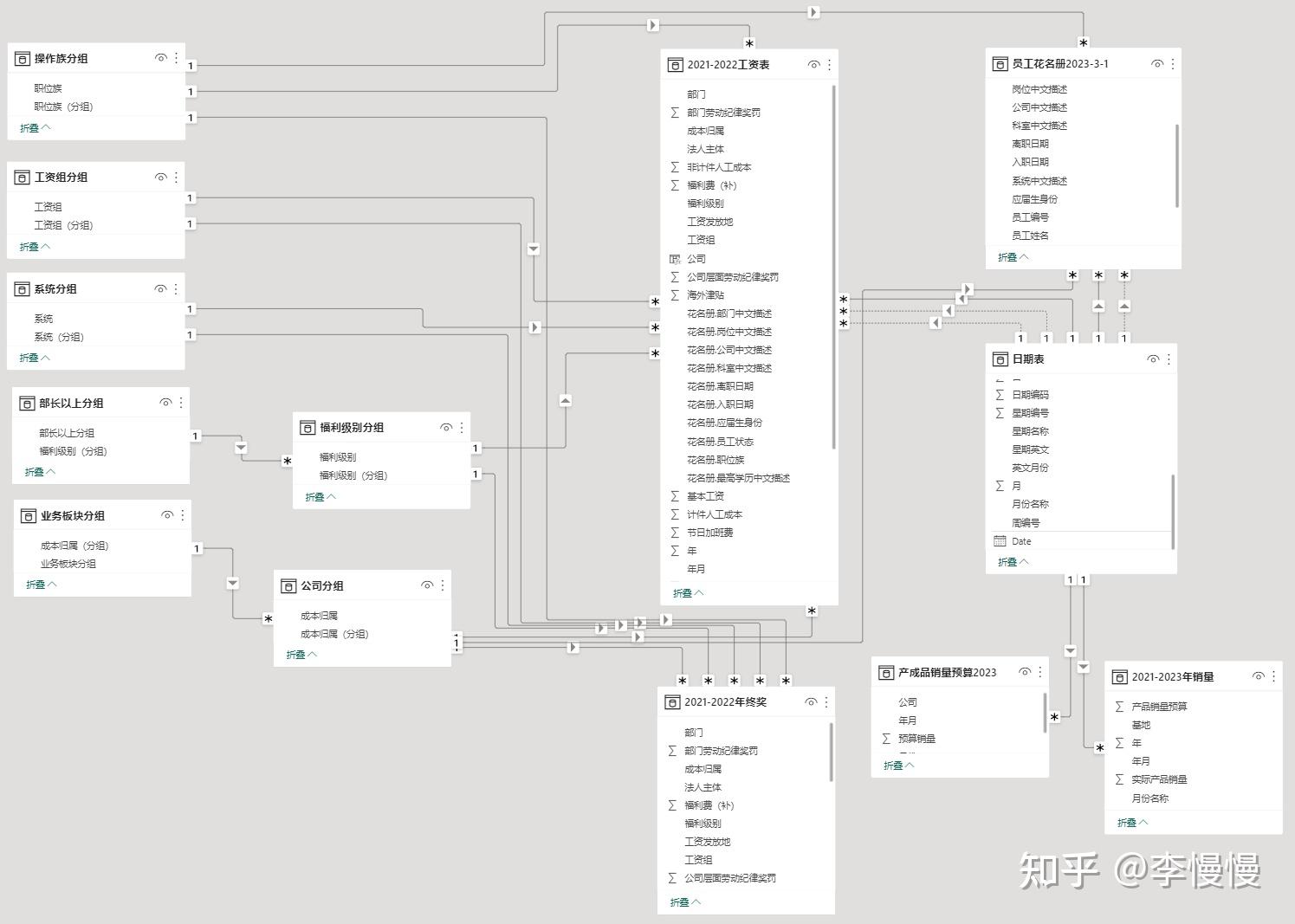Click the 员工花名册2023-3-1 field list scrollbar
The height and width of the screenshot is (924, 1295).
click(1176, 166)
